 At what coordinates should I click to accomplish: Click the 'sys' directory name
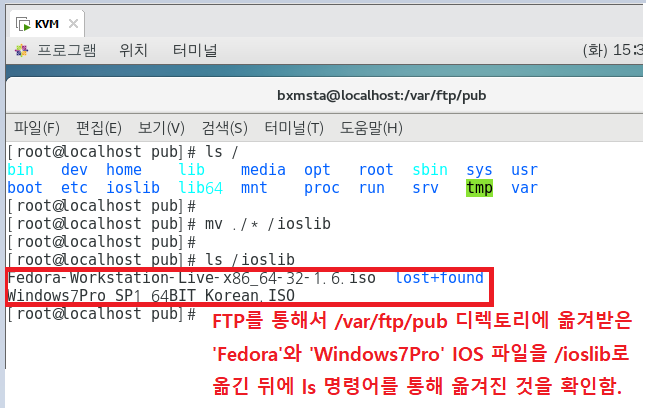tap(479, 170)
